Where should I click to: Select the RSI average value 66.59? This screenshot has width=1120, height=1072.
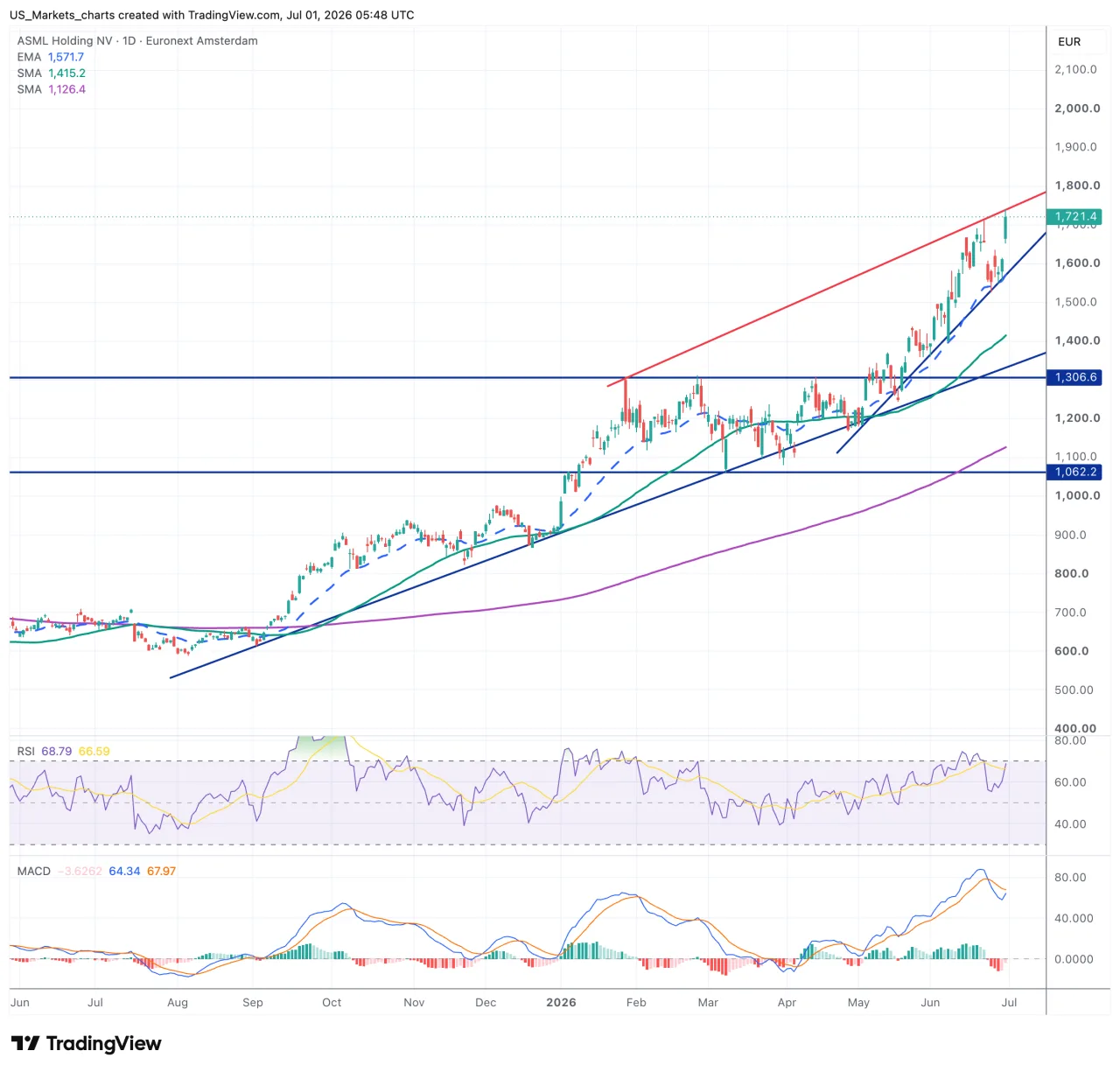[94, 752]
